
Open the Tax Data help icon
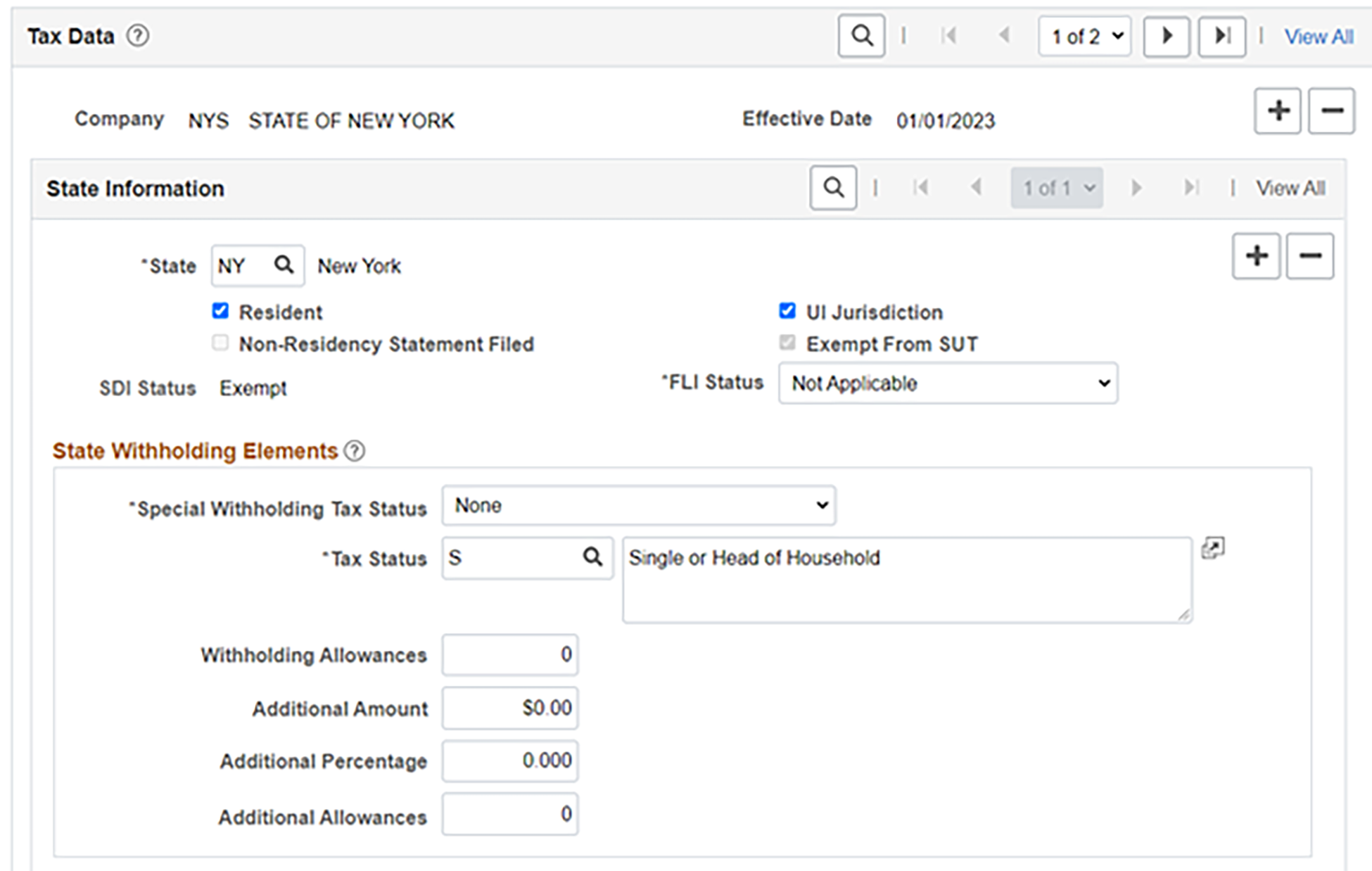pos(138,36)
